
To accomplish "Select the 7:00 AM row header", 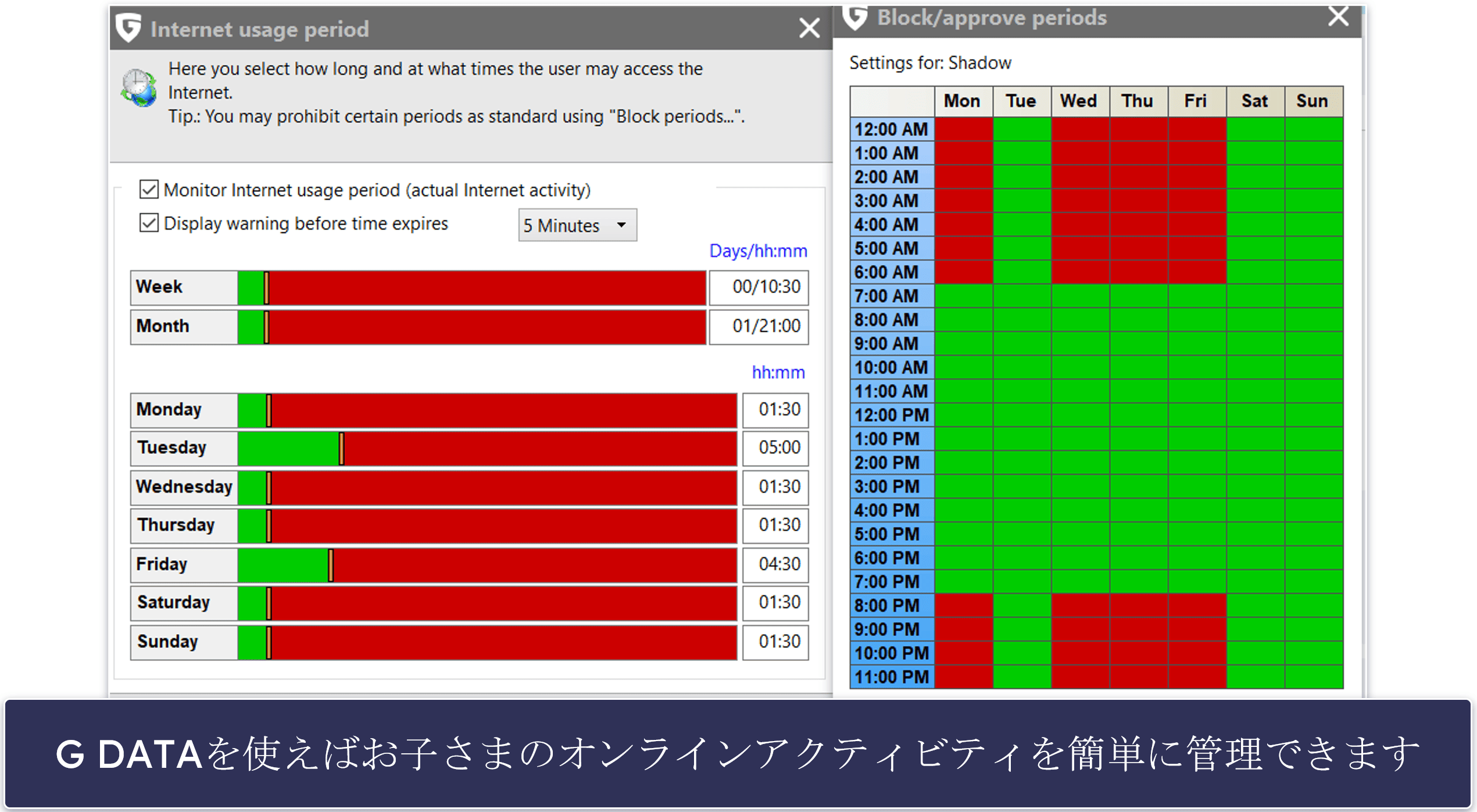I will point(892,296).
